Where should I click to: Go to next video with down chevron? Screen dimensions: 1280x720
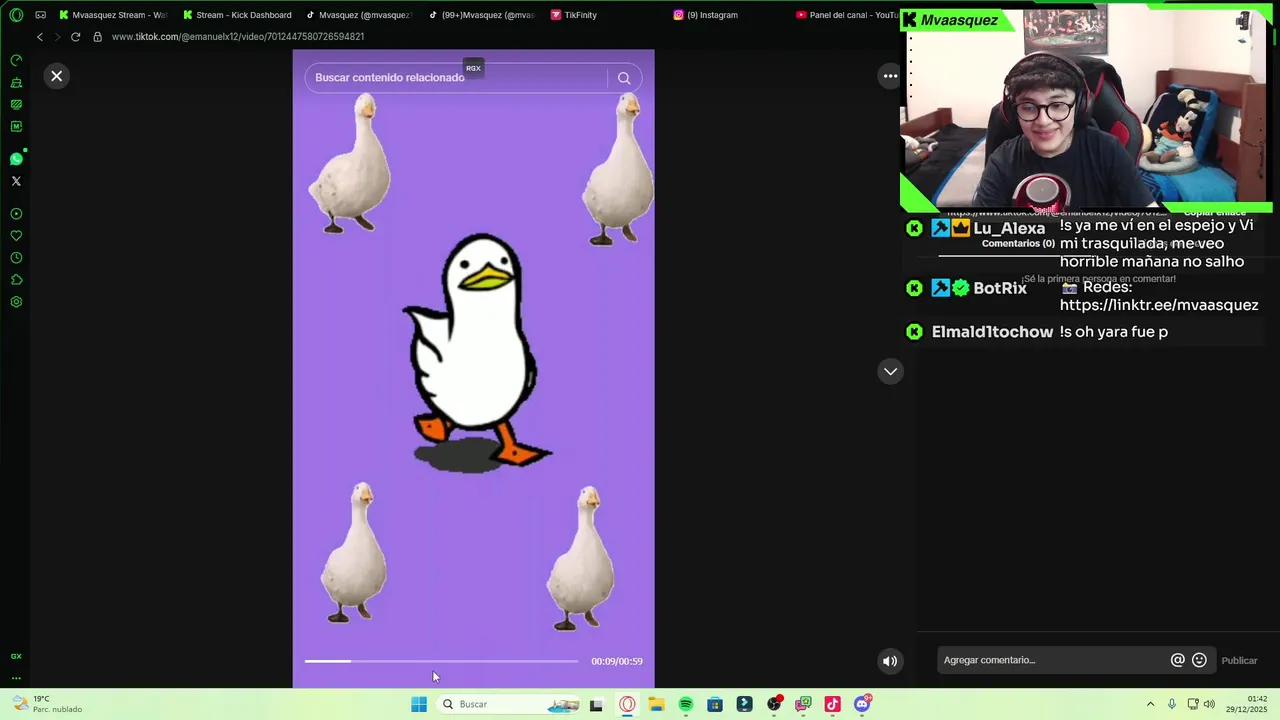(x=890, y=371)
